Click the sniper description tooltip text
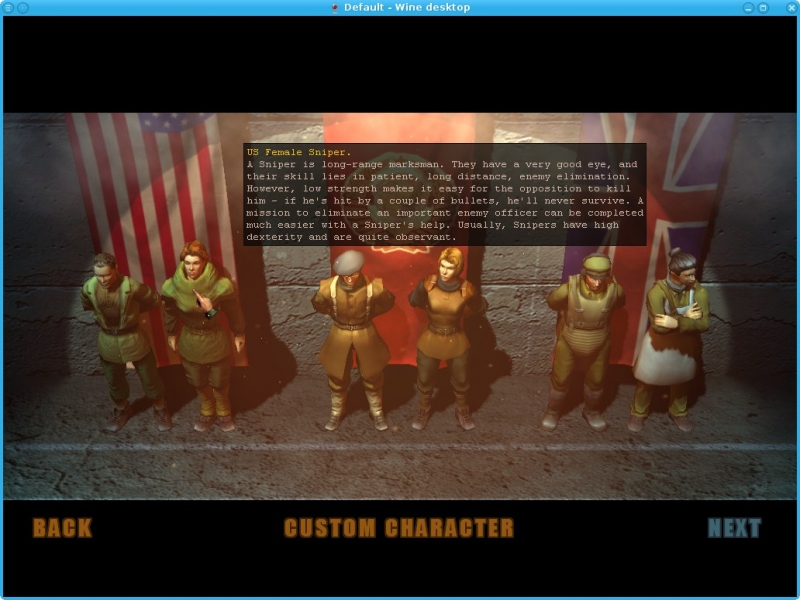Image resolution: width=800 pixels, height=600 pixels. coord(445,200)
